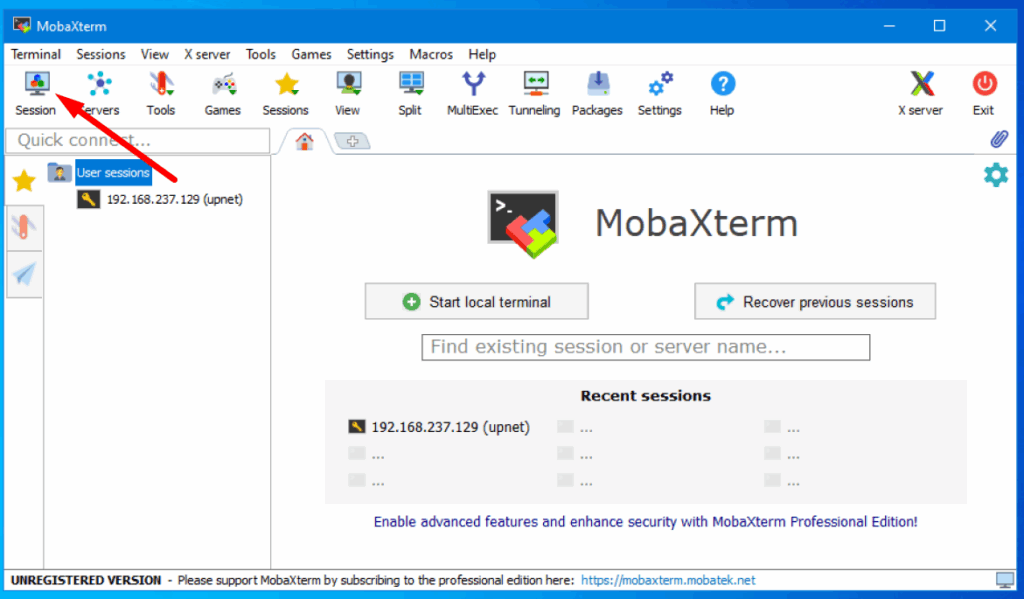The width and height of the screenshot is (1024, 599).
Task: Click the monitor icon in status bar
Action: (x=1004, y=580)
